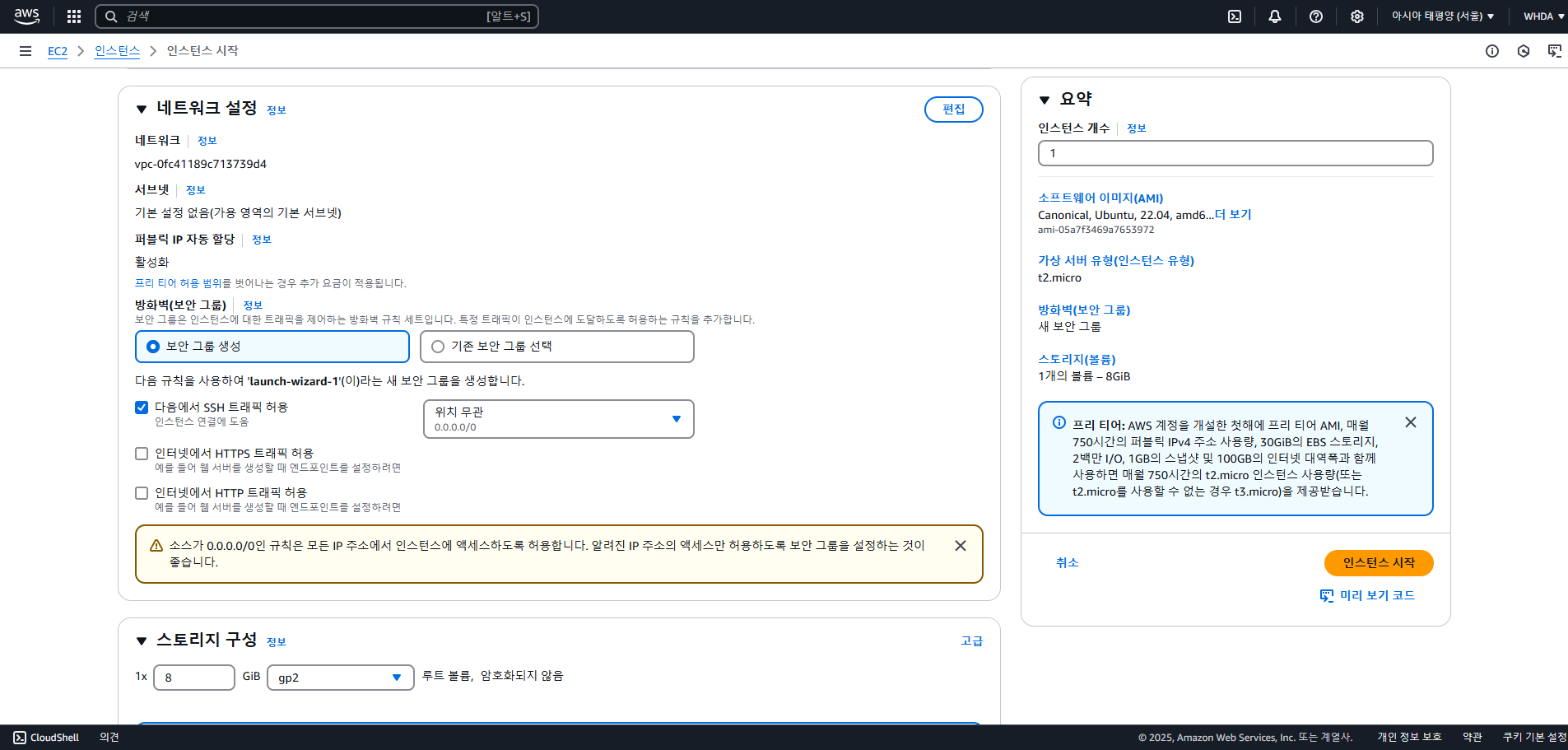Open firewall security group summary link
This screenshot has width=1568, height=750.
tap(1084, 310)
